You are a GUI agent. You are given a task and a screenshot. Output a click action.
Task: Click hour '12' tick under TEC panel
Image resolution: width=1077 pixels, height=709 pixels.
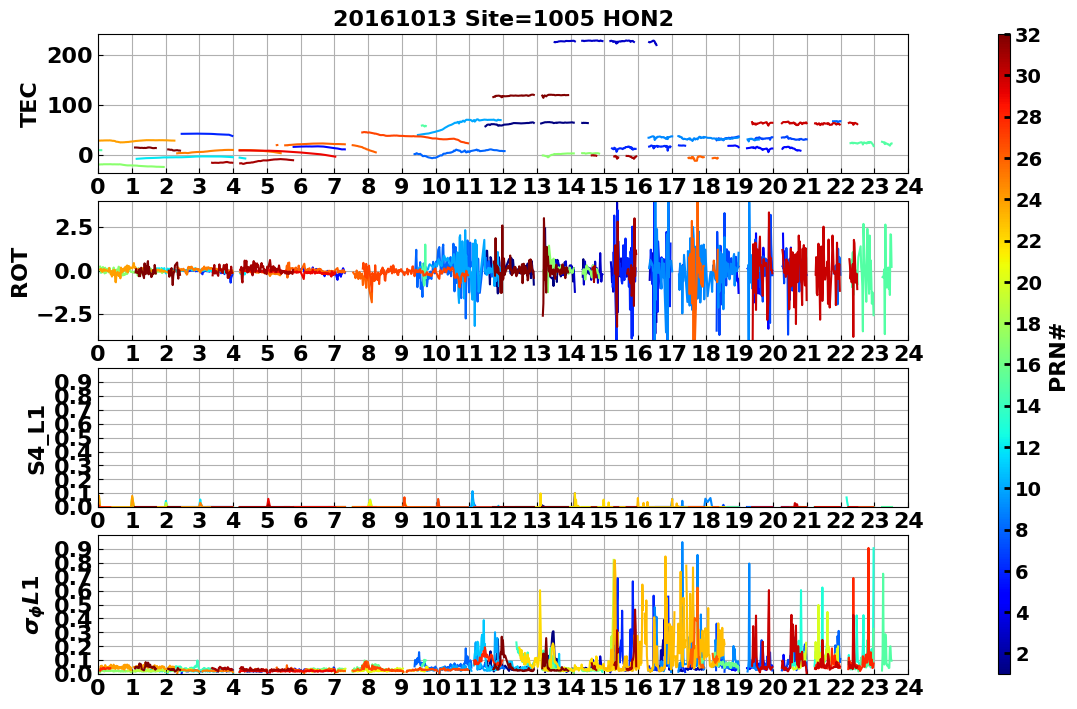click(x=503, y=187)
